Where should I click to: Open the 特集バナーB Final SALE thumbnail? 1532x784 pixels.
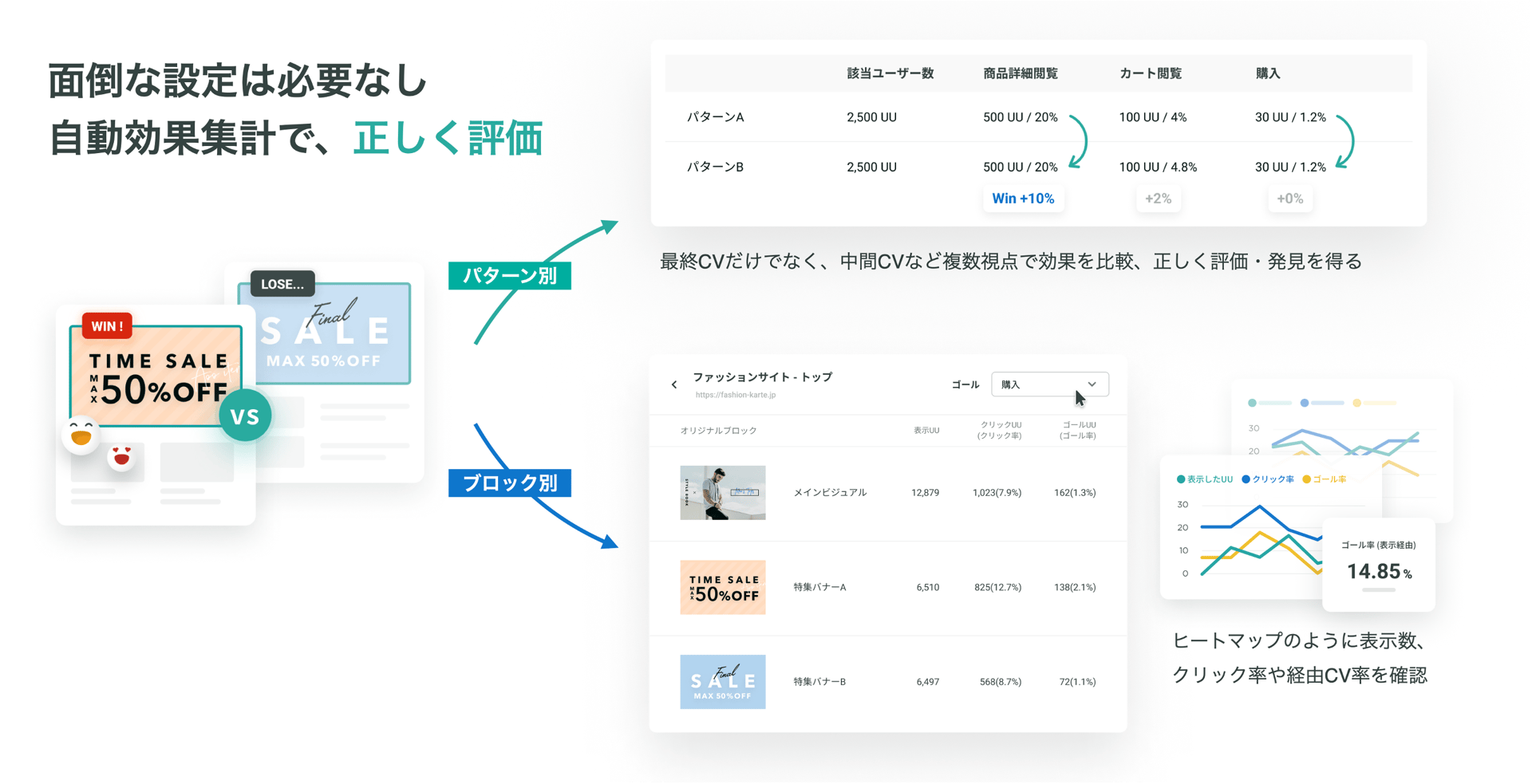[x=722, y=682]
